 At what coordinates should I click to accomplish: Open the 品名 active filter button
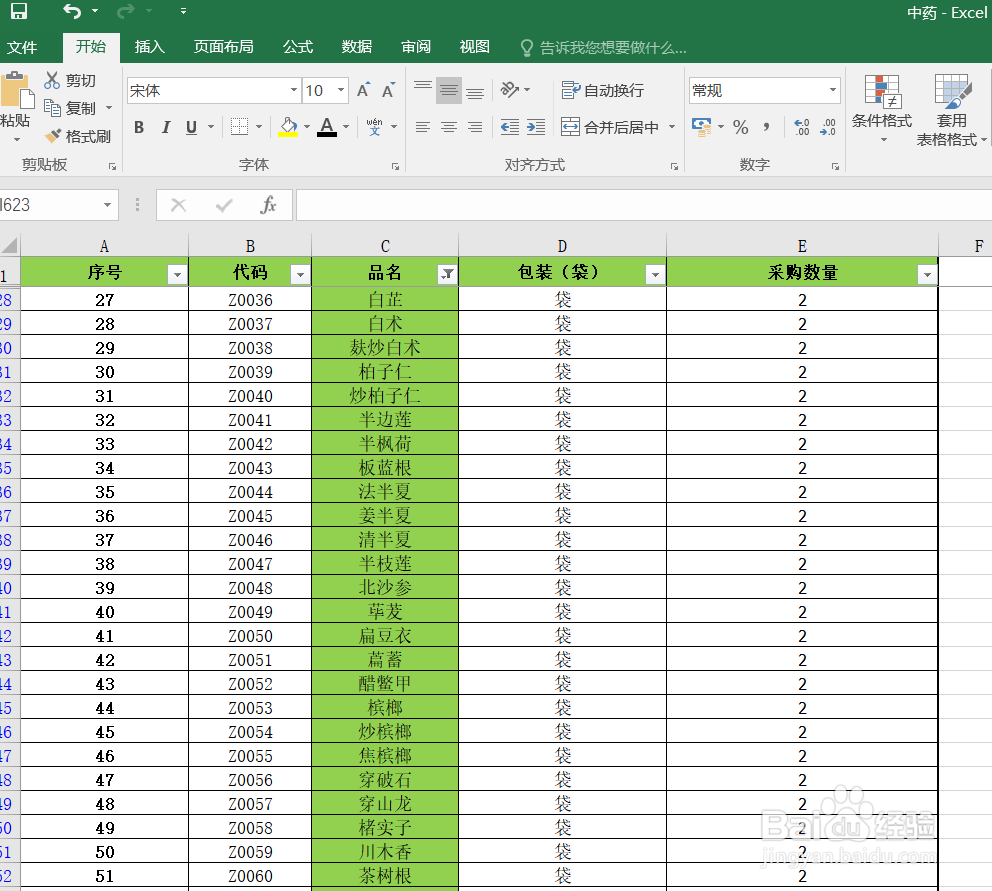(447, 274)
